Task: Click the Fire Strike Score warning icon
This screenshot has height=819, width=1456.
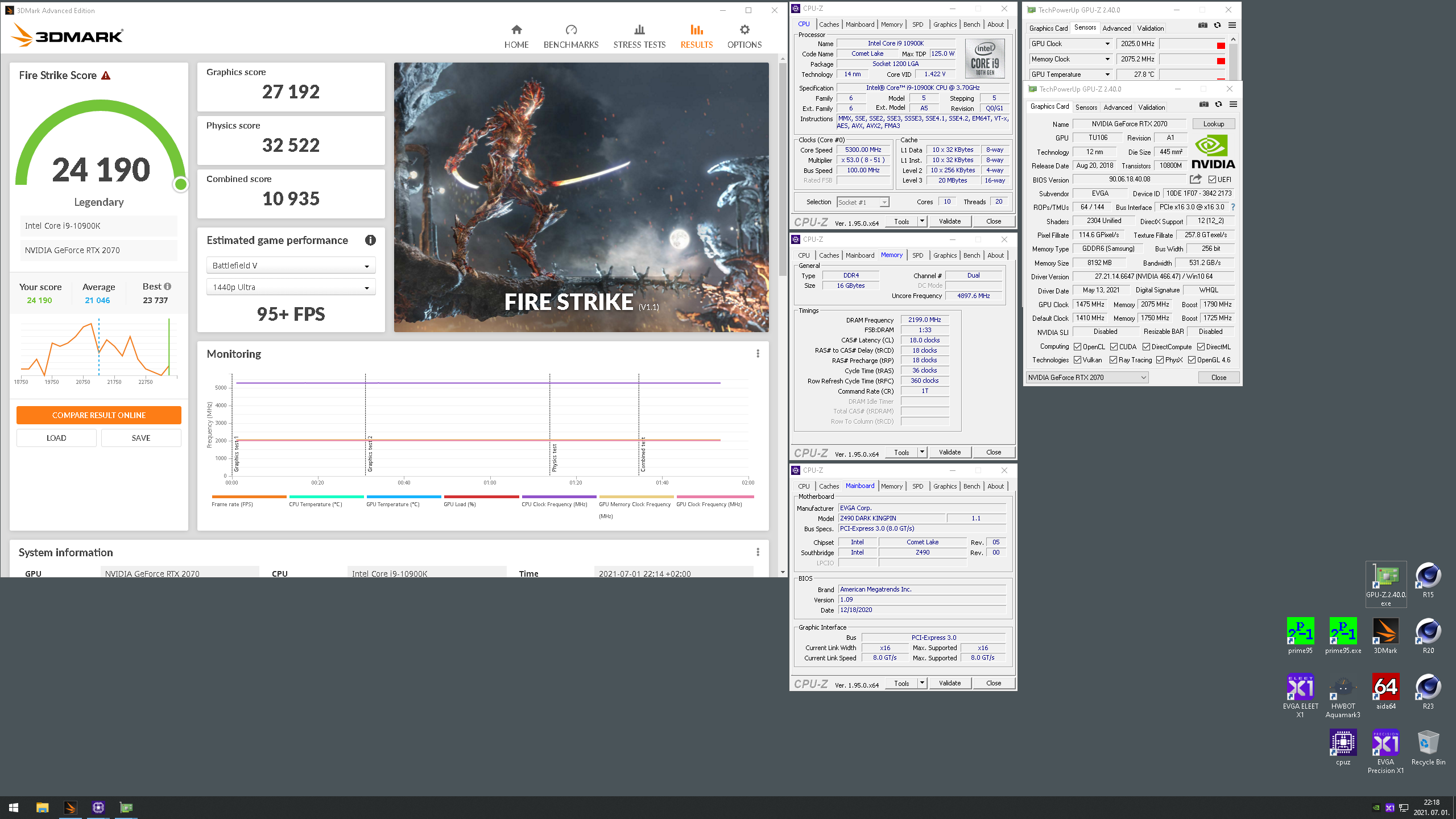Action: click(x=106, y=76)
